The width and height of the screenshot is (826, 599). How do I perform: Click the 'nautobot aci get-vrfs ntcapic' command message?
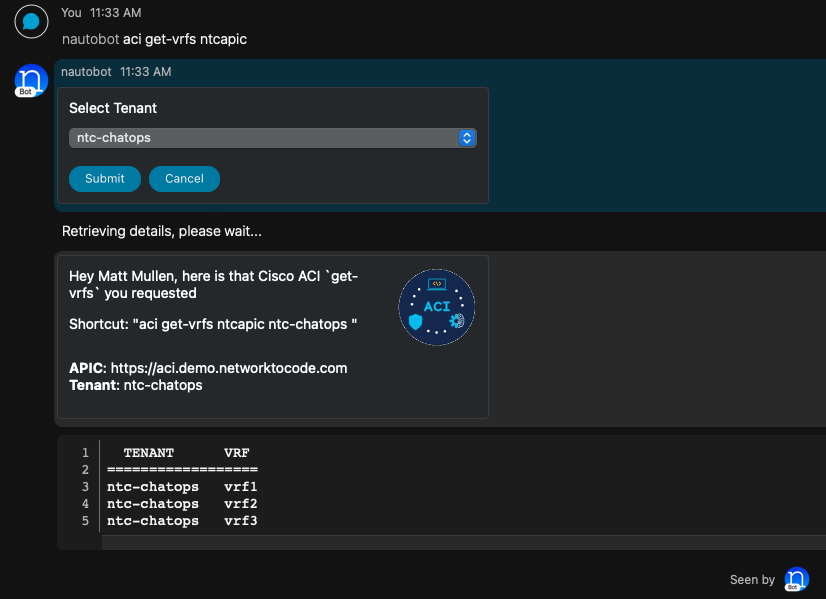[x=154, y=39]
